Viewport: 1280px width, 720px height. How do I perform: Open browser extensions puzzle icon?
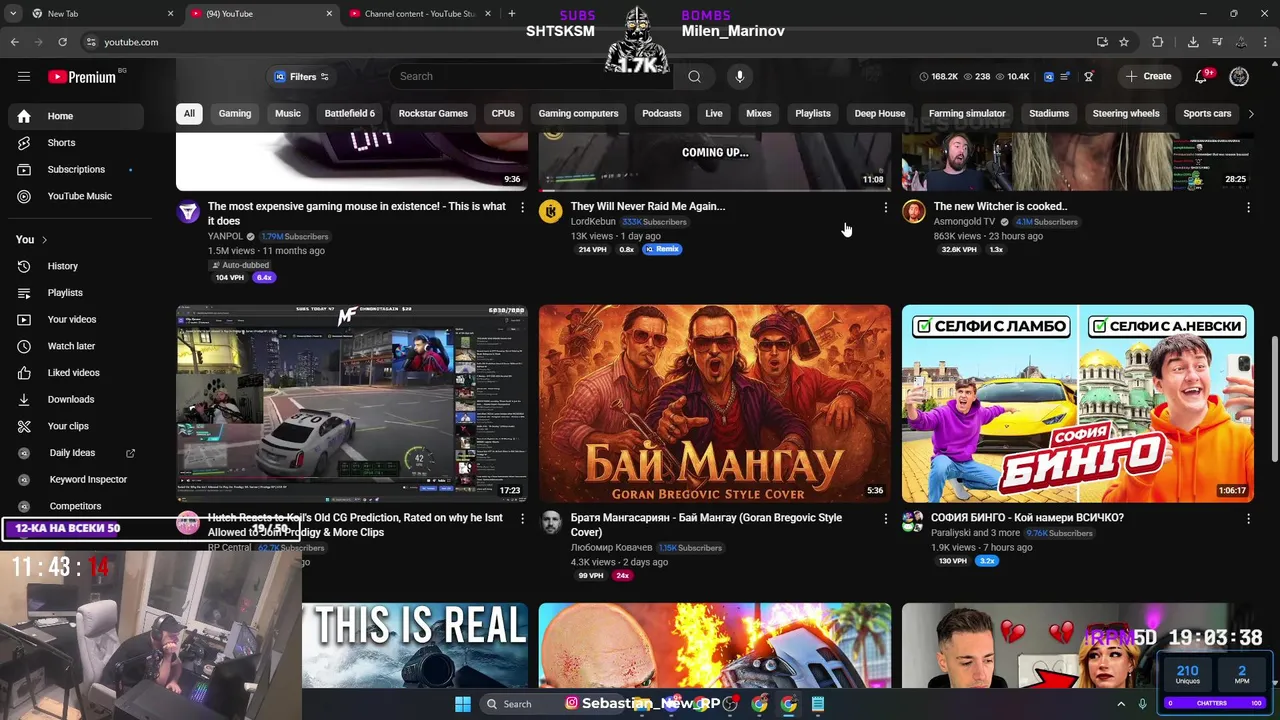[1158, 42]
